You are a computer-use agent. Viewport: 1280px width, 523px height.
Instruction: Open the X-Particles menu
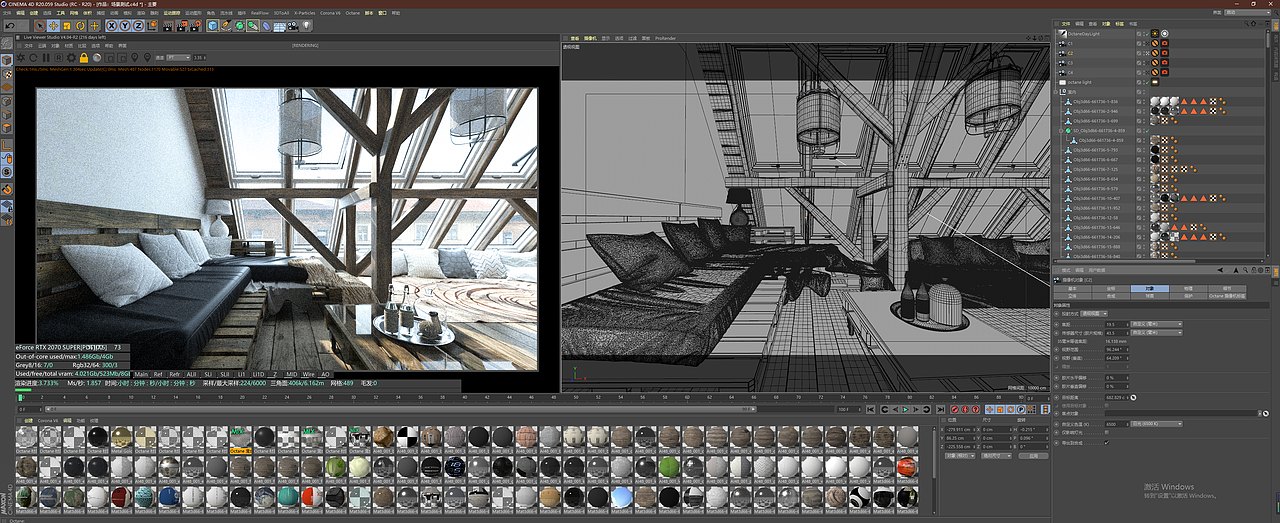click(304, 13)
